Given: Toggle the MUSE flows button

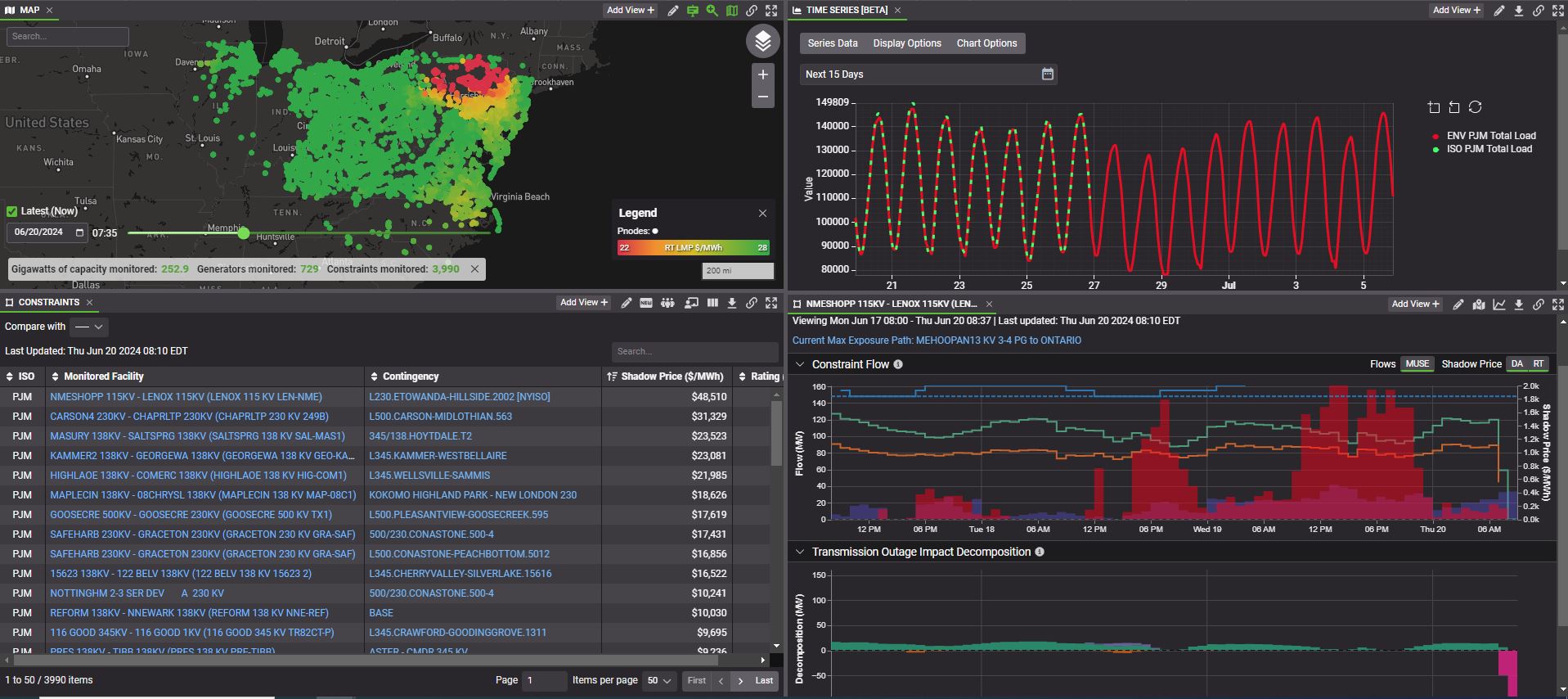Looking at the screenshot, I should click(1417, 364).
